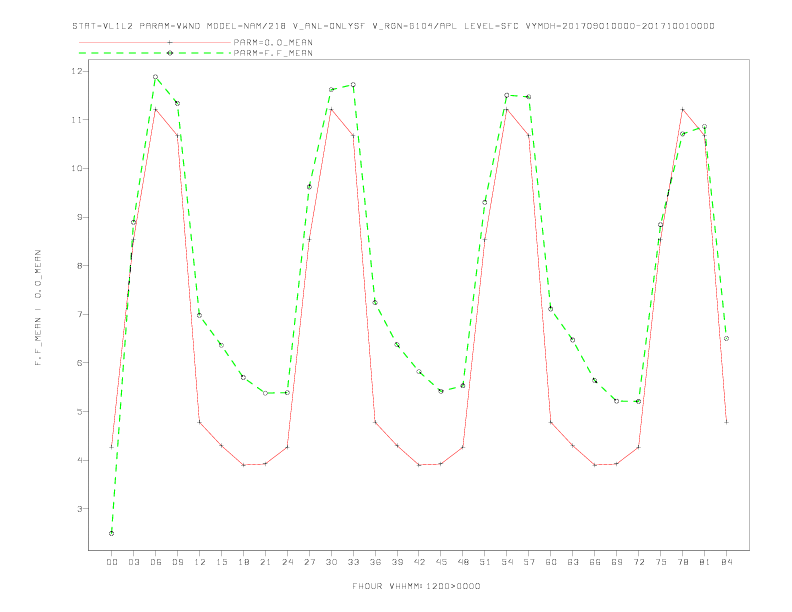Click x-axis hour label 42
Screen dimensions: 792x612
[419, 562]
